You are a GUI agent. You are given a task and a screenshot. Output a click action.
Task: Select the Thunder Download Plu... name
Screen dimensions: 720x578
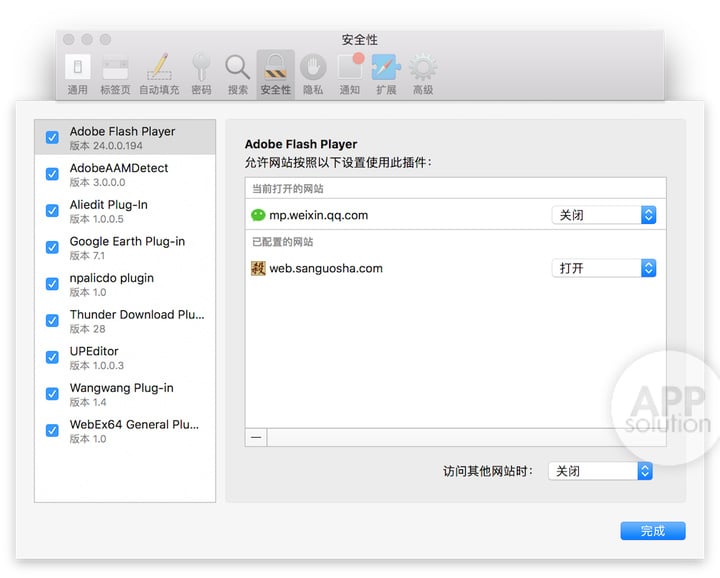click(x=137, y=314)
